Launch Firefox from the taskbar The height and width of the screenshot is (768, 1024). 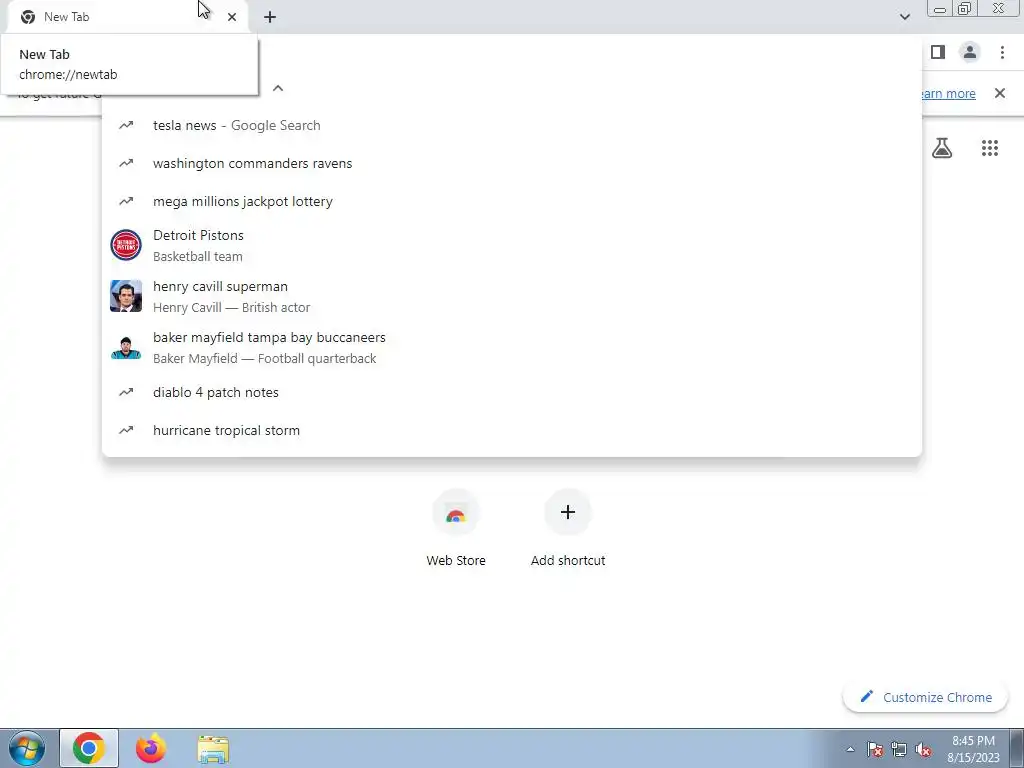[x=151, y=749]
